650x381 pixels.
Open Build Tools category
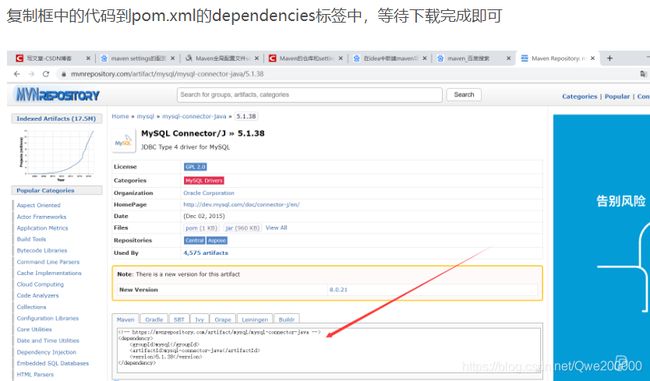(x=32, y=239)
